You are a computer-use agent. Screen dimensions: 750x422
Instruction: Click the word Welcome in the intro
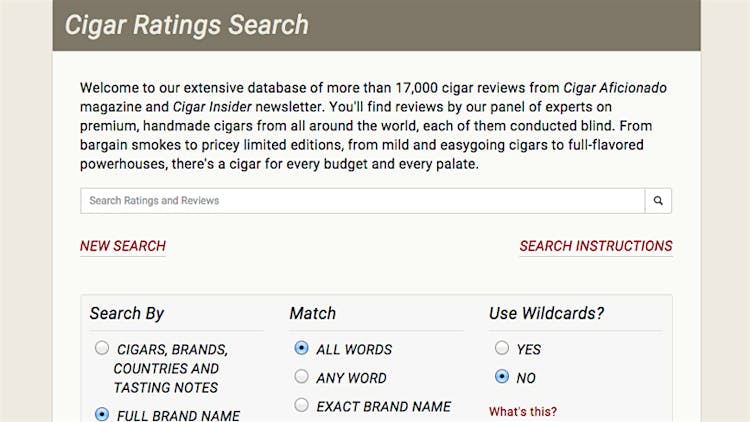(111, 88)
